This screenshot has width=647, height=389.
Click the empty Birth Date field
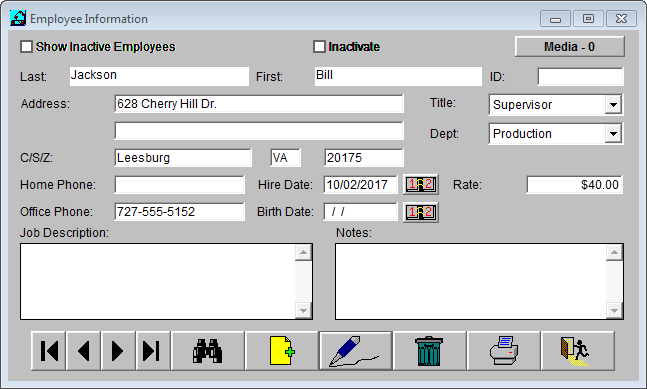tap(361, 212)
